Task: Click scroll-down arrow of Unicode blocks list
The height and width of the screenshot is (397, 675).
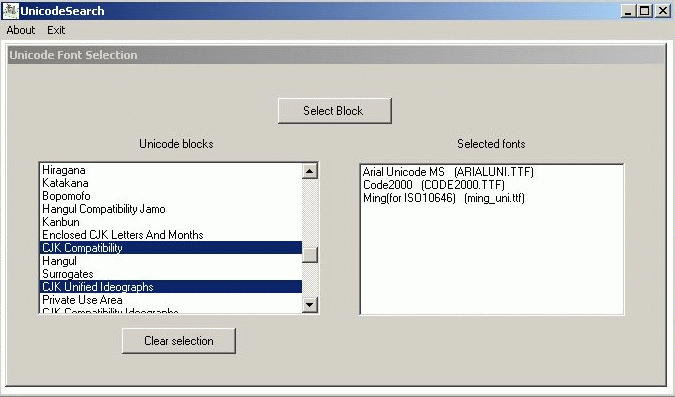Action: [310, 305]
